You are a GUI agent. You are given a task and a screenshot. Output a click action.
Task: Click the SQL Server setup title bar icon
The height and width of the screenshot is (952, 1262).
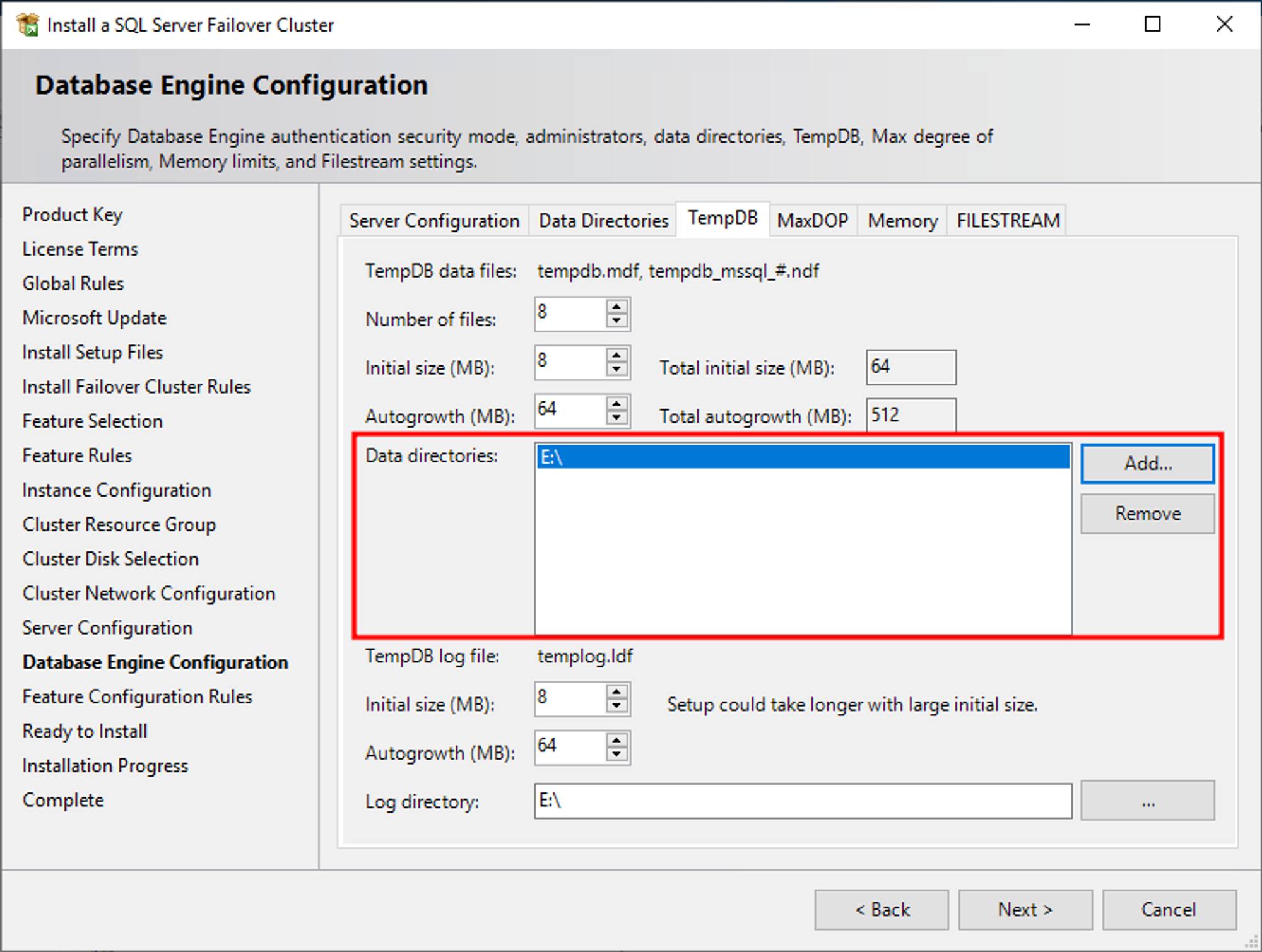(x=28, y=25)
